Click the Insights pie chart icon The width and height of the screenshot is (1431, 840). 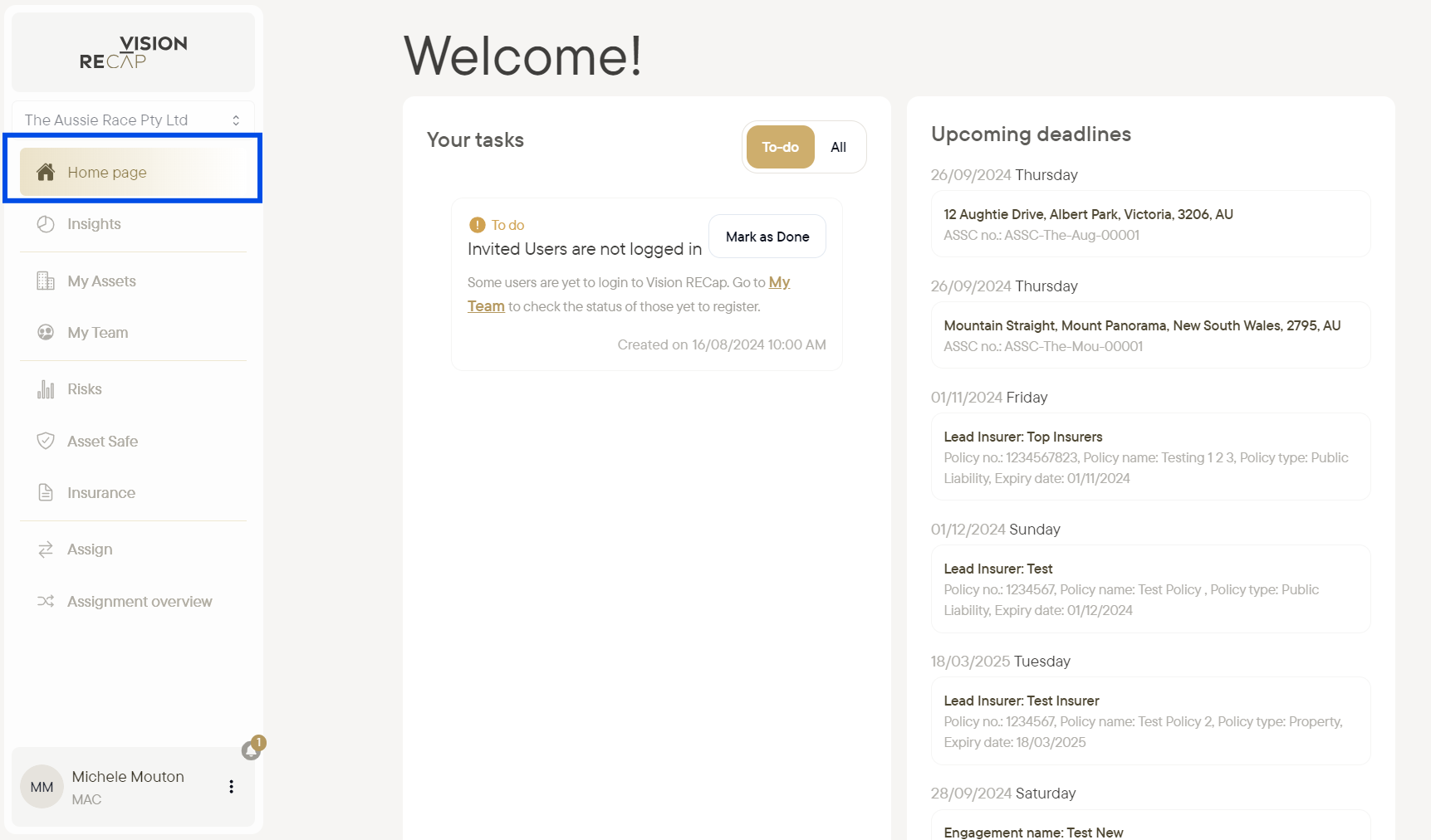point(46,224)
